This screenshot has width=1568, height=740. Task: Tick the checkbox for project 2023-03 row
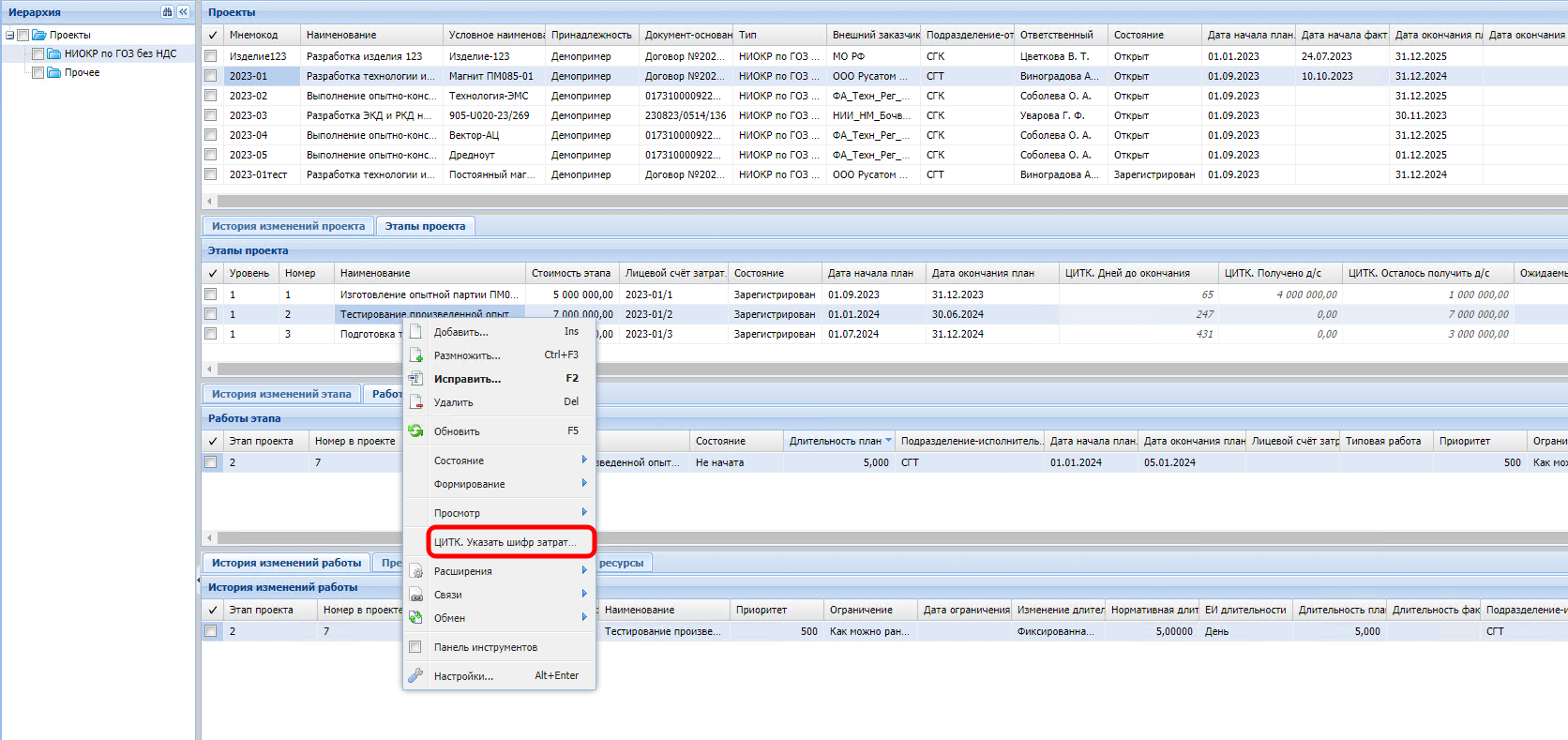click(x=211, y=115)
